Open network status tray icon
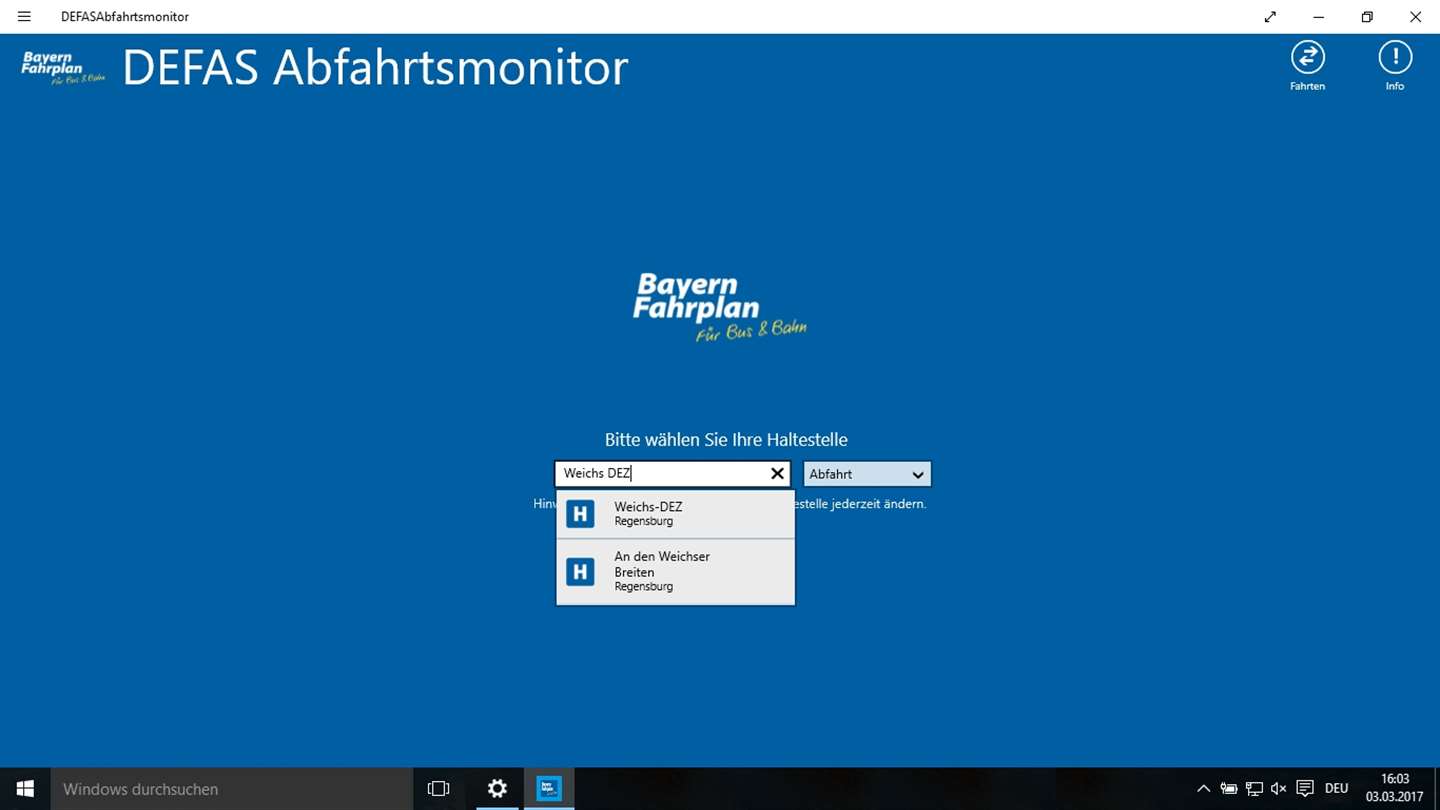Screen dimensions: 1440x810 click(1254, 788)
